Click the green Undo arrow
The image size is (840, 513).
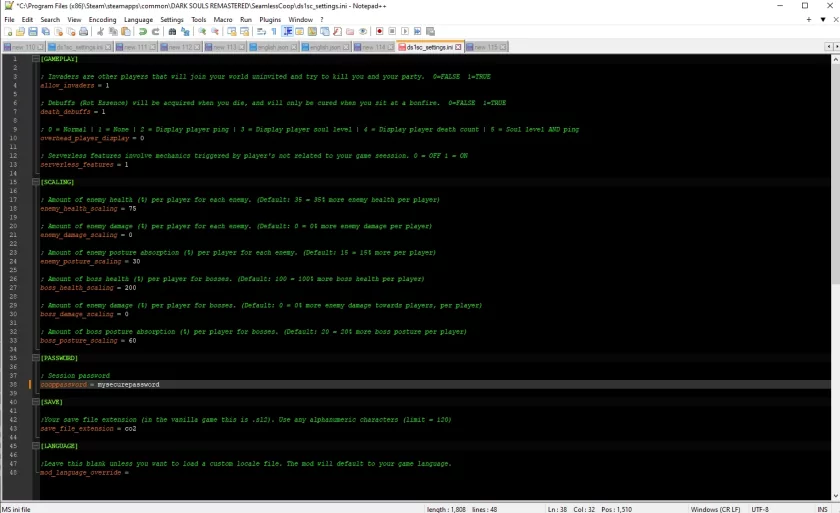pyautogui.click(x=142, y=32)
